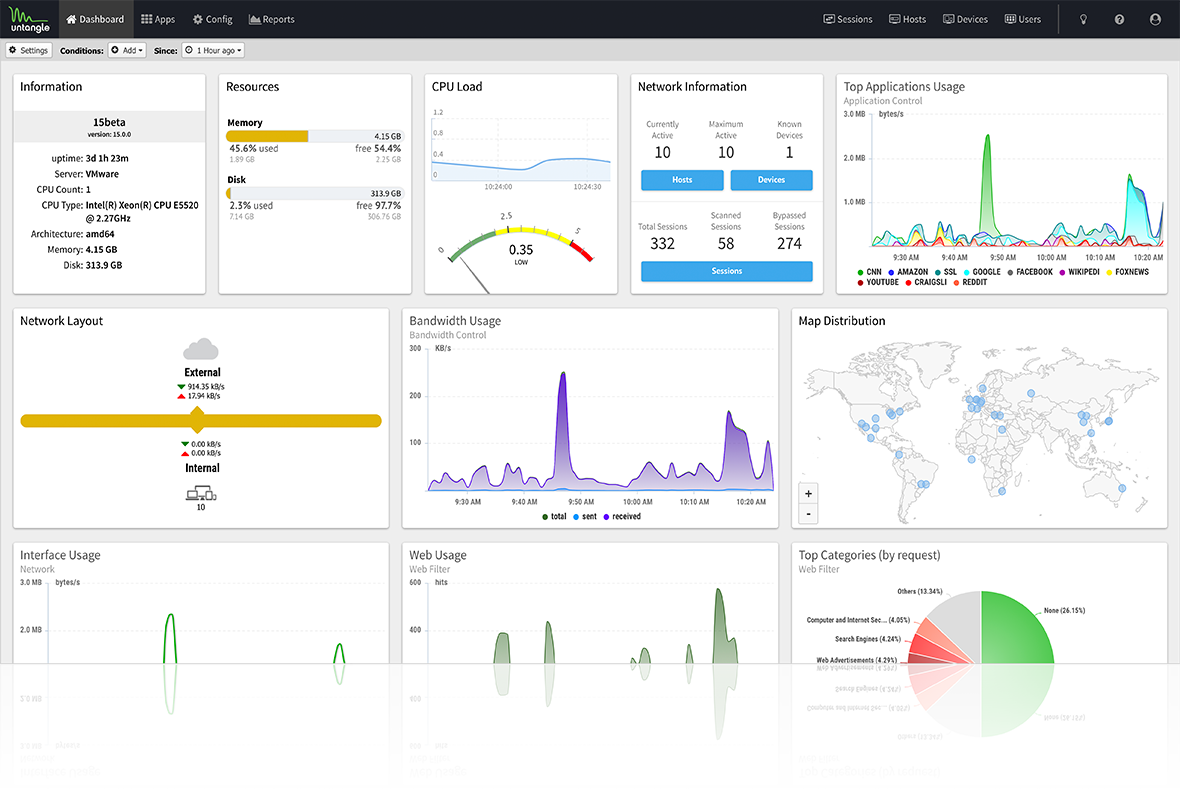Open the help question mark icon
The width and height of the screenshot is (1180, 790).
pos(1119,19)
